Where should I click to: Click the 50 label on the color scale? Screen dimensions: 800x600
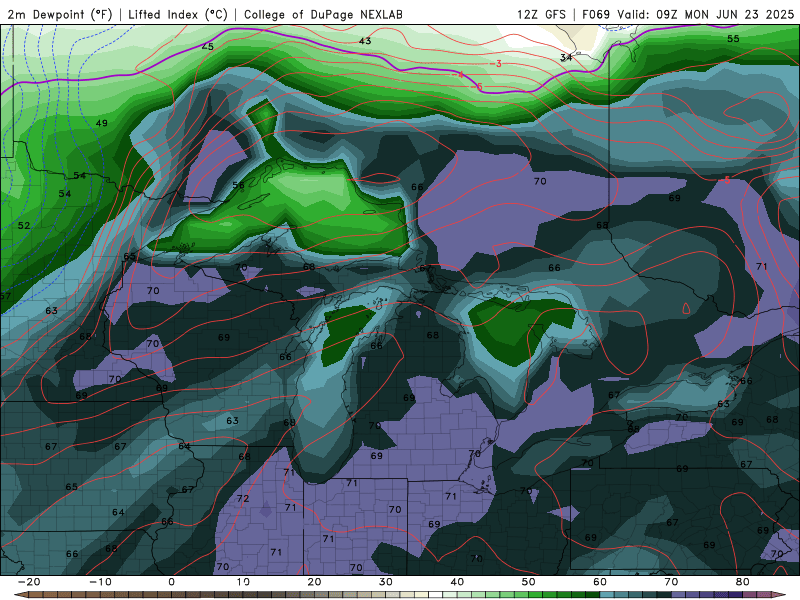click(529, 582)
